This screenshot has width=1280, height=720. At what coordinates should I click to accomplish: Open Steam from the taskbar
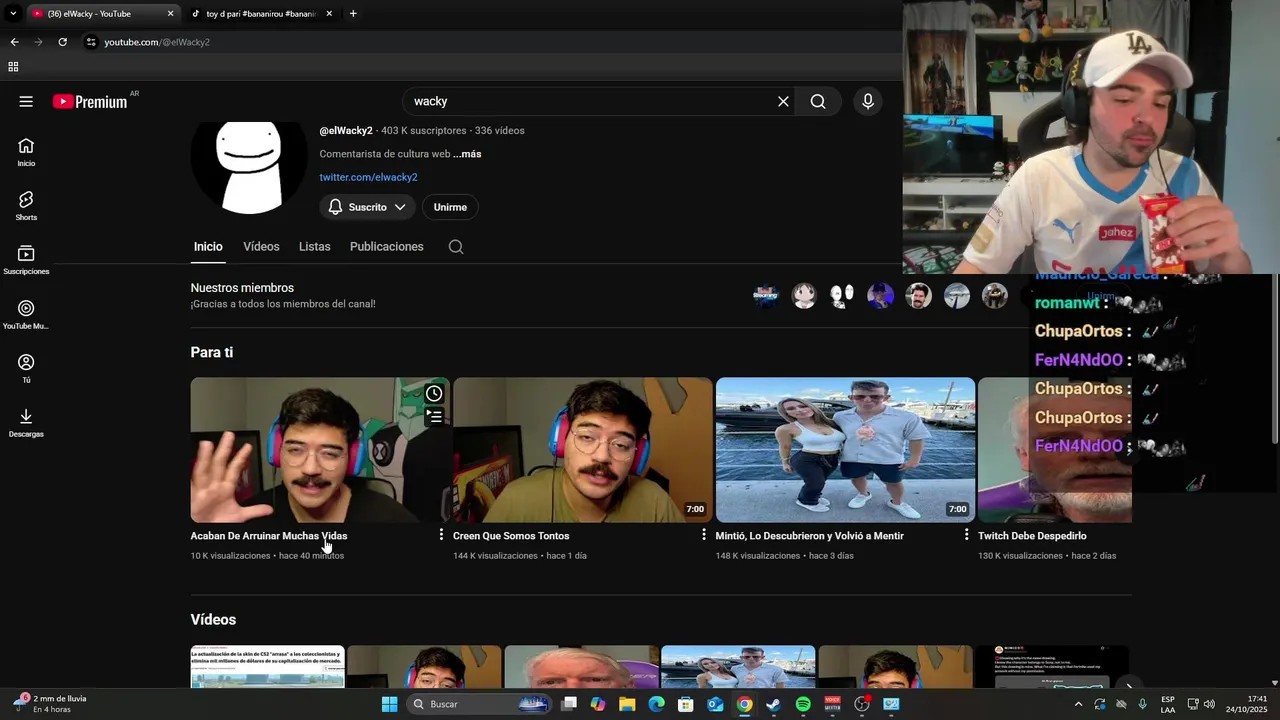point(773,704)
